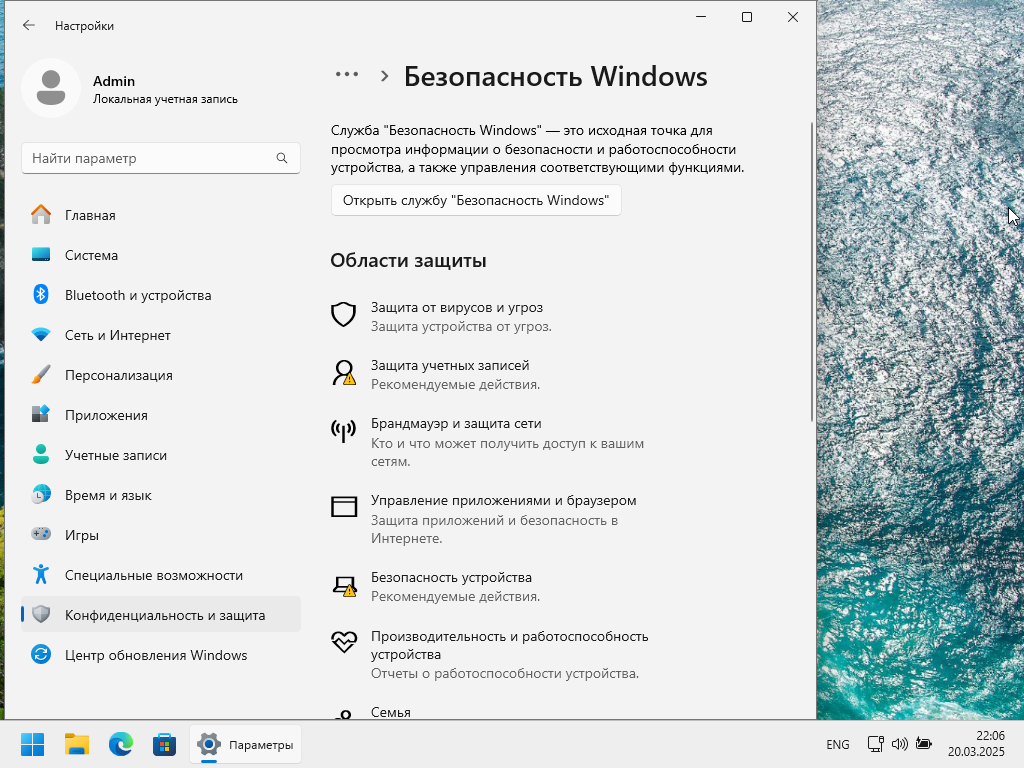Click the Admin account name
This screenshot has width=1024, height=768.
(x=114, y=81)
